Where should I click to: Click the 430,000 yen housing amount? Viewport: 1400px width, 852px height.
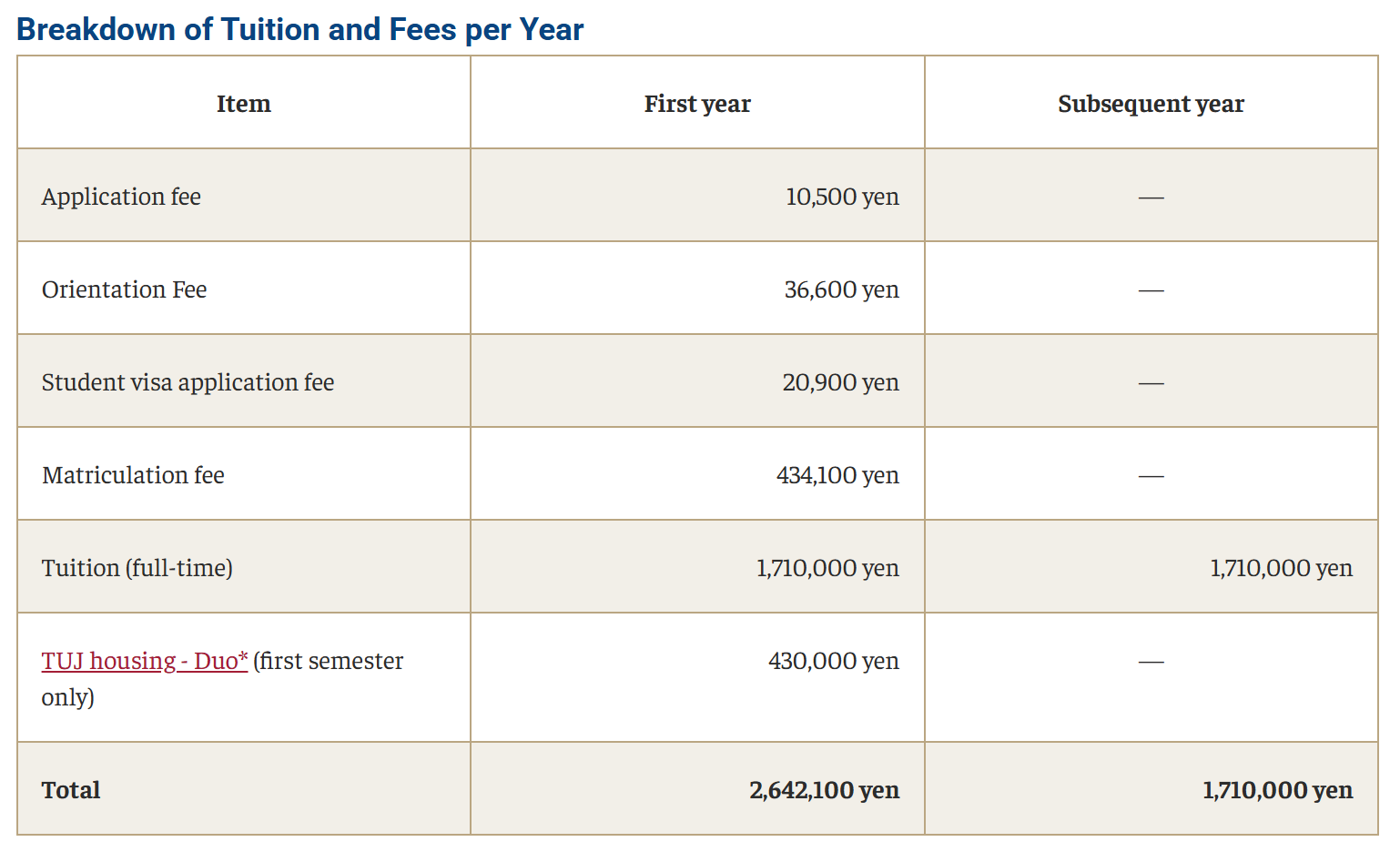tap(834, 661)
